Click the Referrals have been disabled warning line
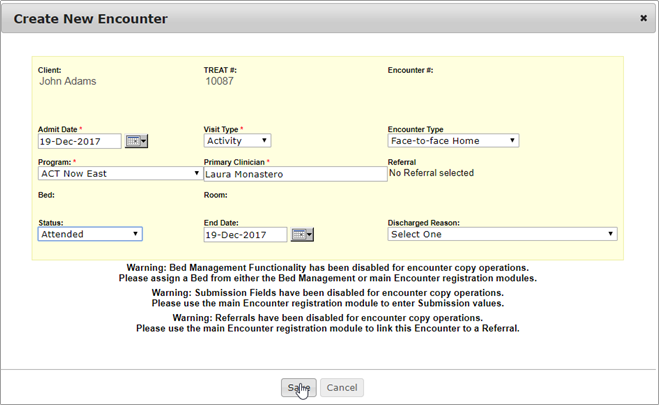This screenshot has width=659, height=405. coord(327,318)
